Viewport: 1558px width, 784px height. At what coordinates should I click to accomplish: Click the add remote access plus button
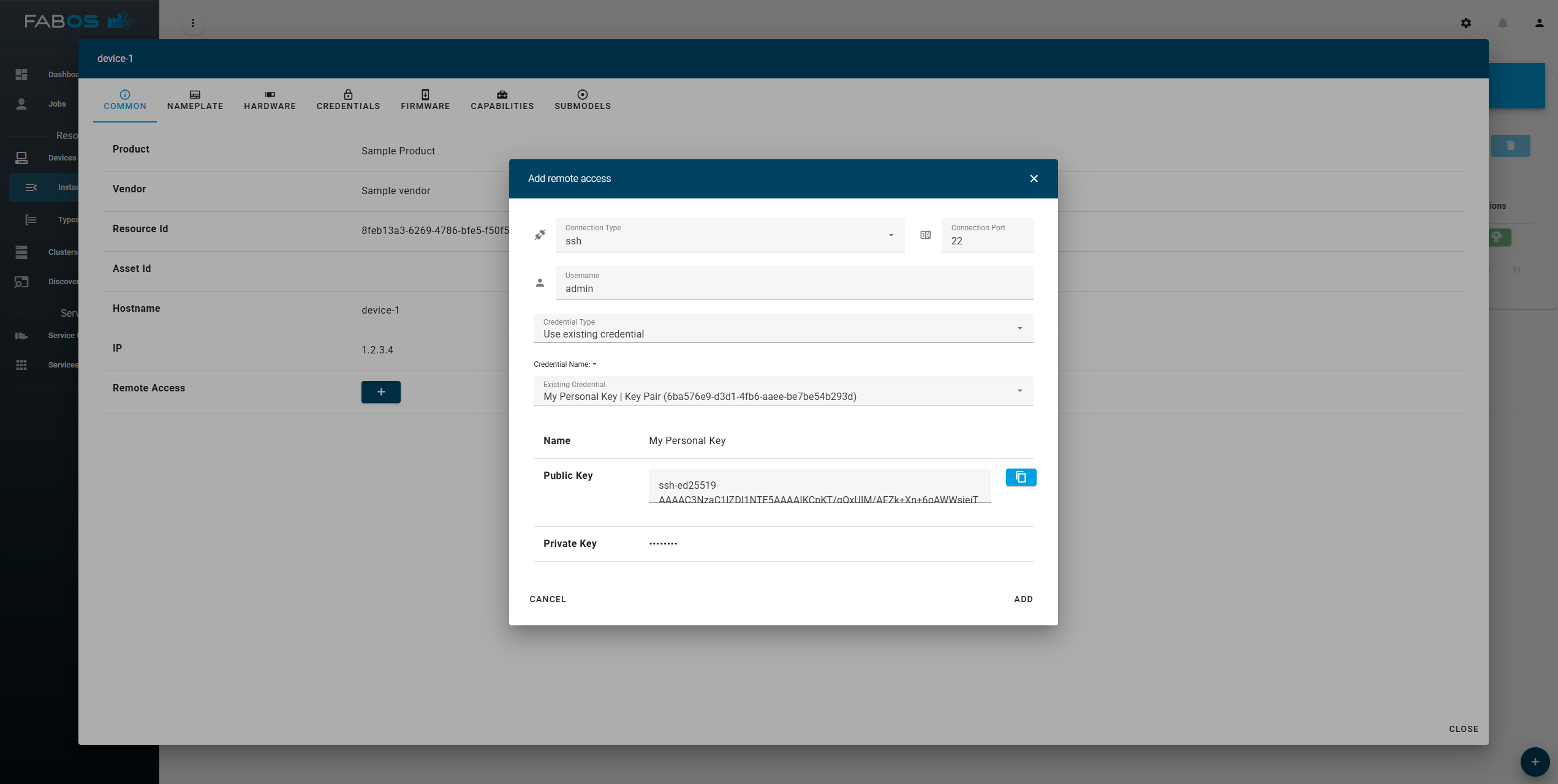pyautogui.click(x=380, y=391)
